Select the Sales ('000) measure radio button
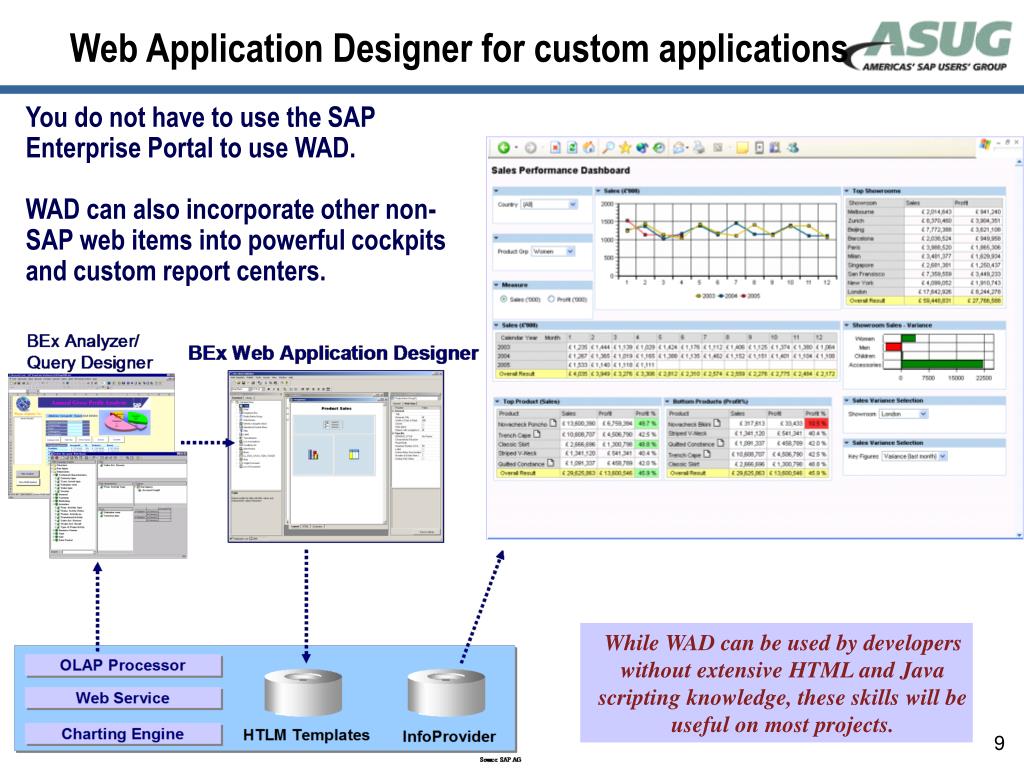 [x=504, y=299]
